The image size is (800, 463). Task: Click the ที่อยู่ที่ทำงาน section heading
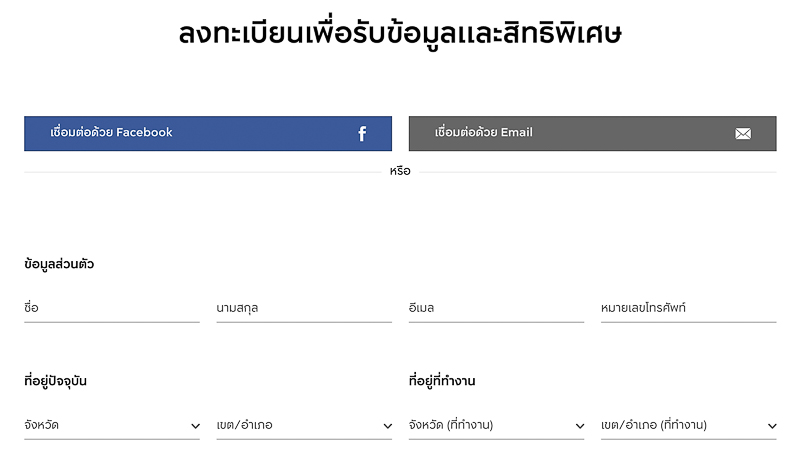coord(442,381)
